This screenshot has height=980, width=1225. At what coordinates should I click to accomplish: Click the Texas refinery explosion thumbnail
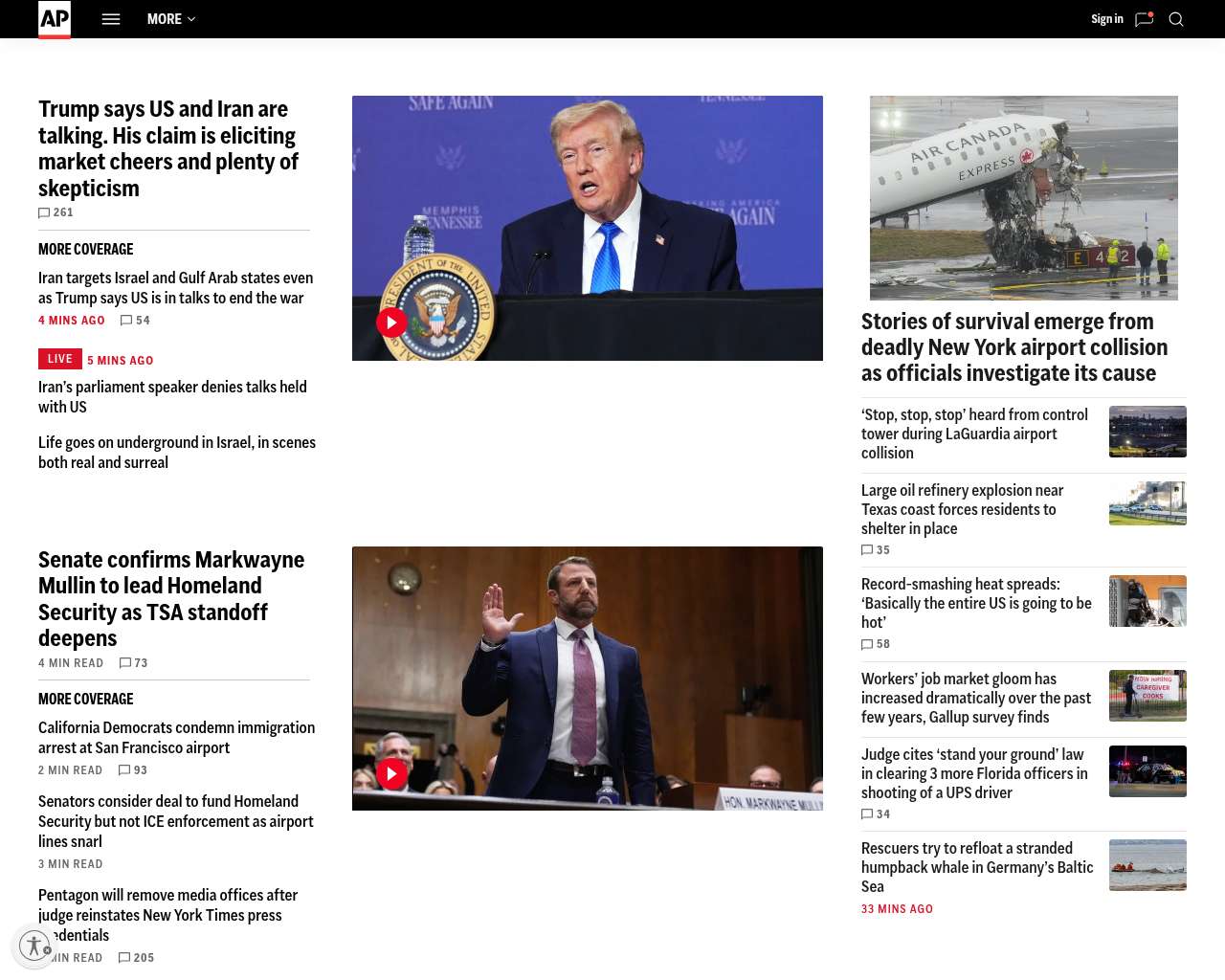point(1147,503)
